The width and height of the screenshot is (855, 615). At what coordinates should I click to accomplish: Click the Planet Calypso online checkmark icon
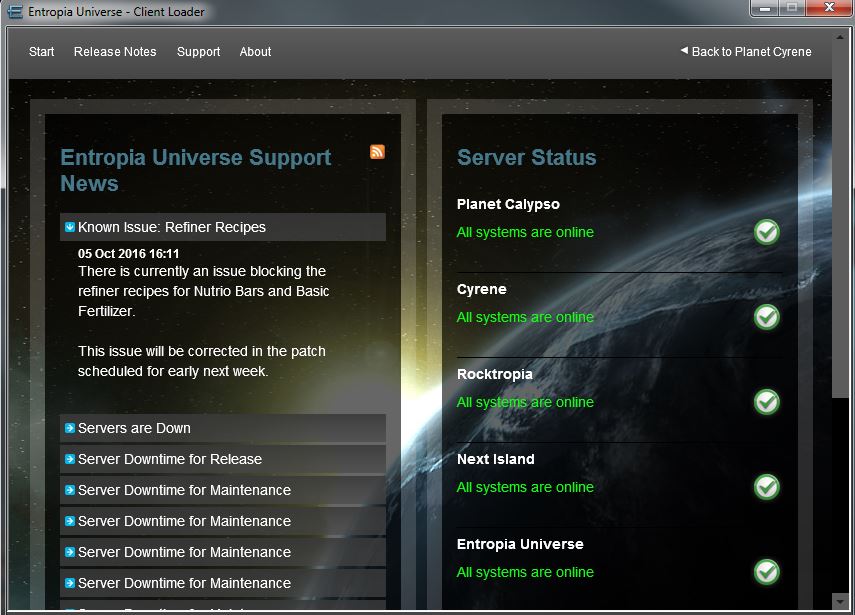click(x=767, y=232)
